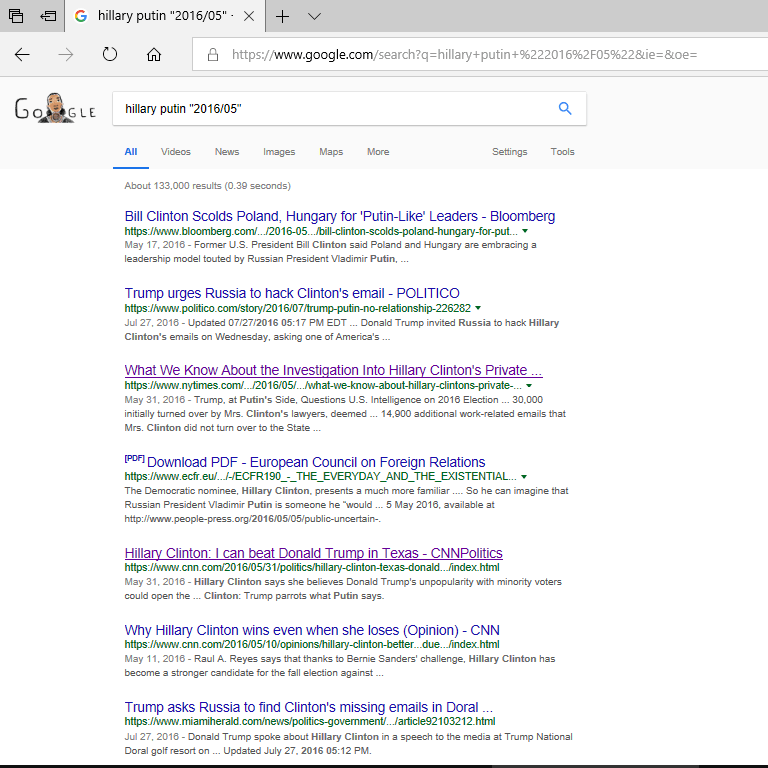Expand the Politico result URL arrow
768x768 pixels.
pyautogui.click(x=478, y=308)
